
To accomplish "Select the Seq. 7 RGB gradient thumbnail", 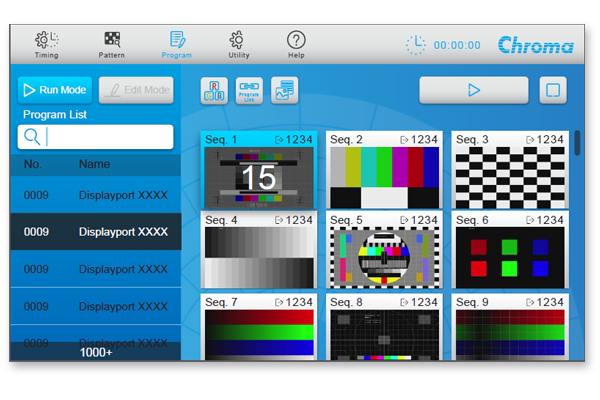I will pos(259,327).
